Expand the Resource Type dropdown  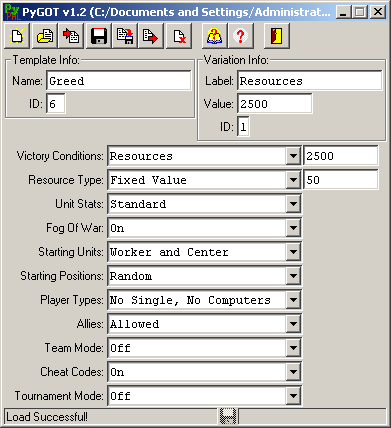click(x=293, y=180)
